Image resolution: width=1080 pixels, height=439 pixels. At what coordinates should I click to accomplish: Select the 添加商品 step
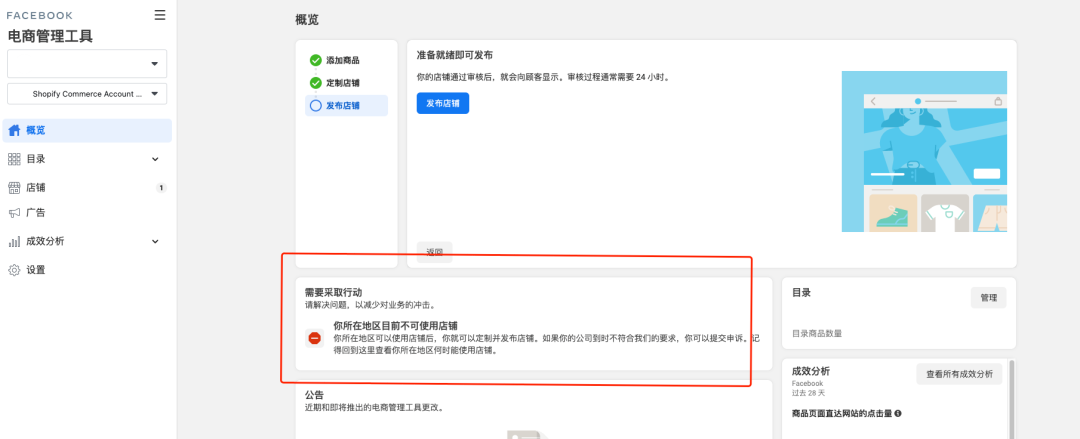[343, 60]
